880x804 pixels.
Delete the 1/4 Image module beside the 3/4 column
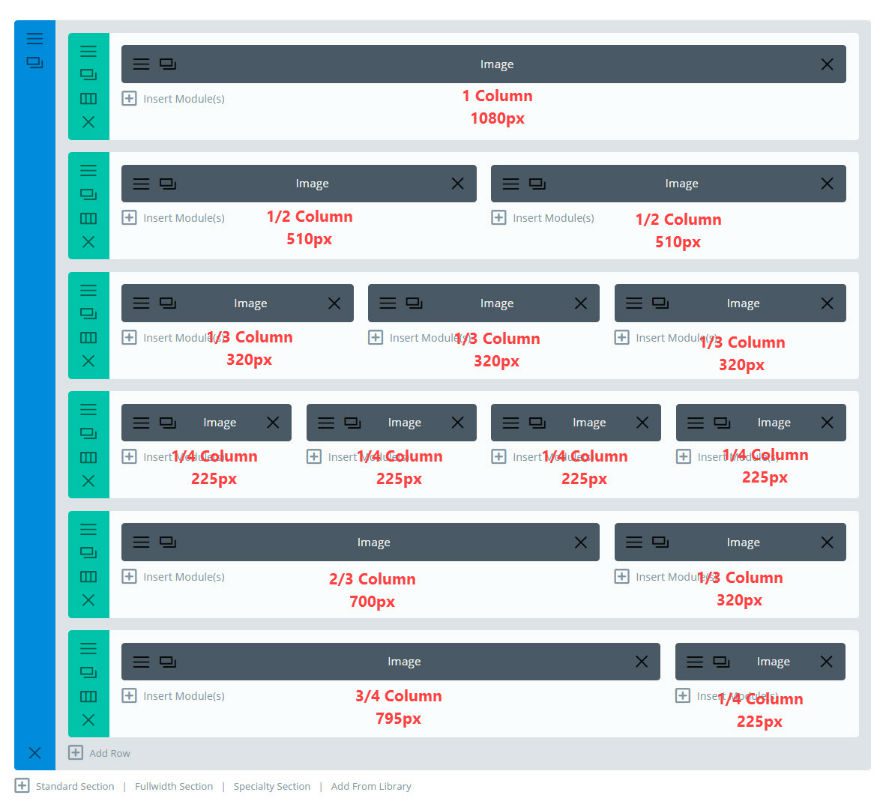(826, 661)
